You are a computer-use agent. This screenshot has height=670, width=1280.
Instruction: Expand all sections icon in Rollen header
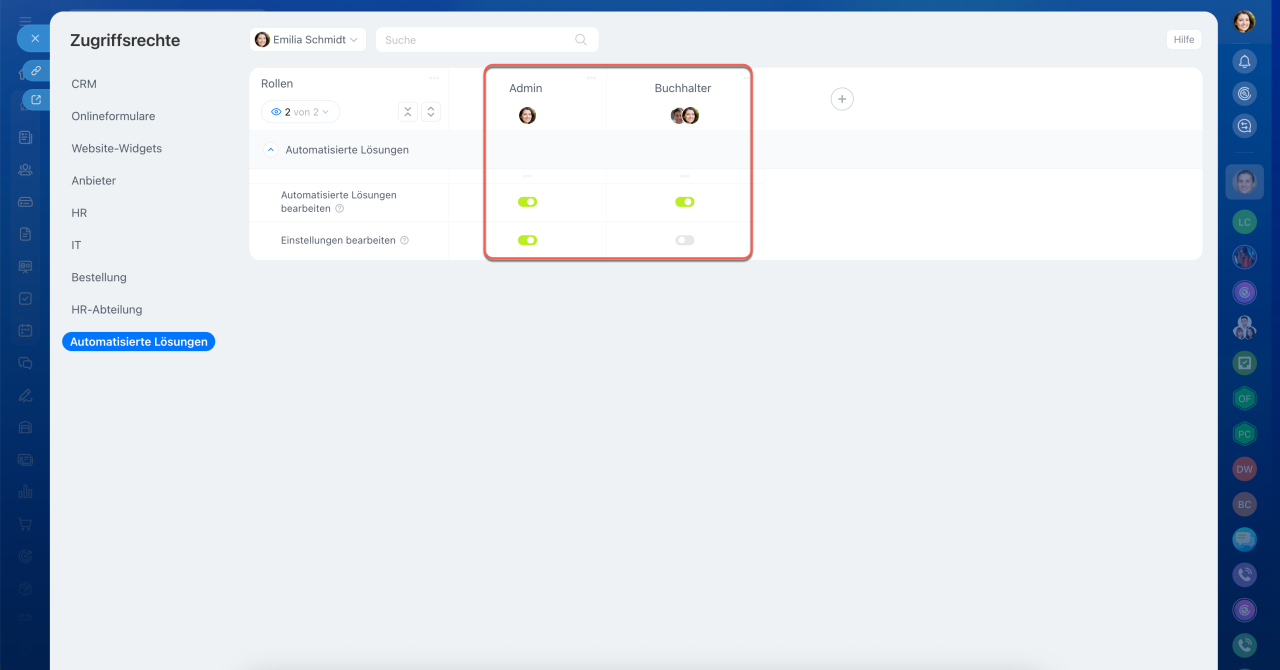point(431,112)
